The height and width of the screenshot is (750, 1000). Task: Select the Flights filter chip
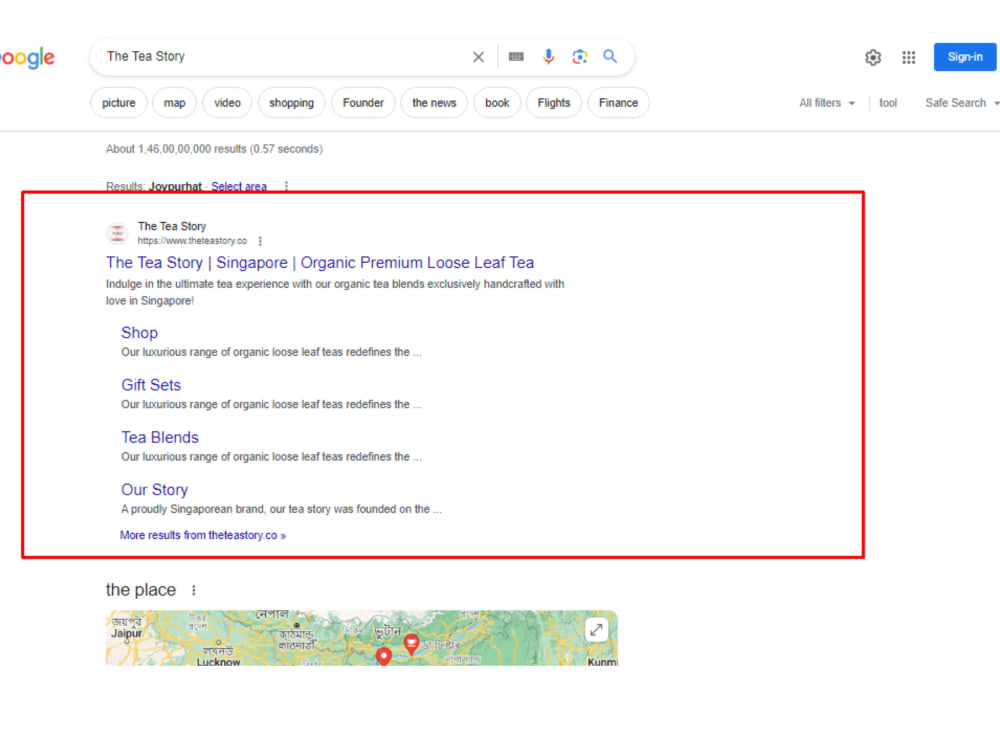[554, 103]
